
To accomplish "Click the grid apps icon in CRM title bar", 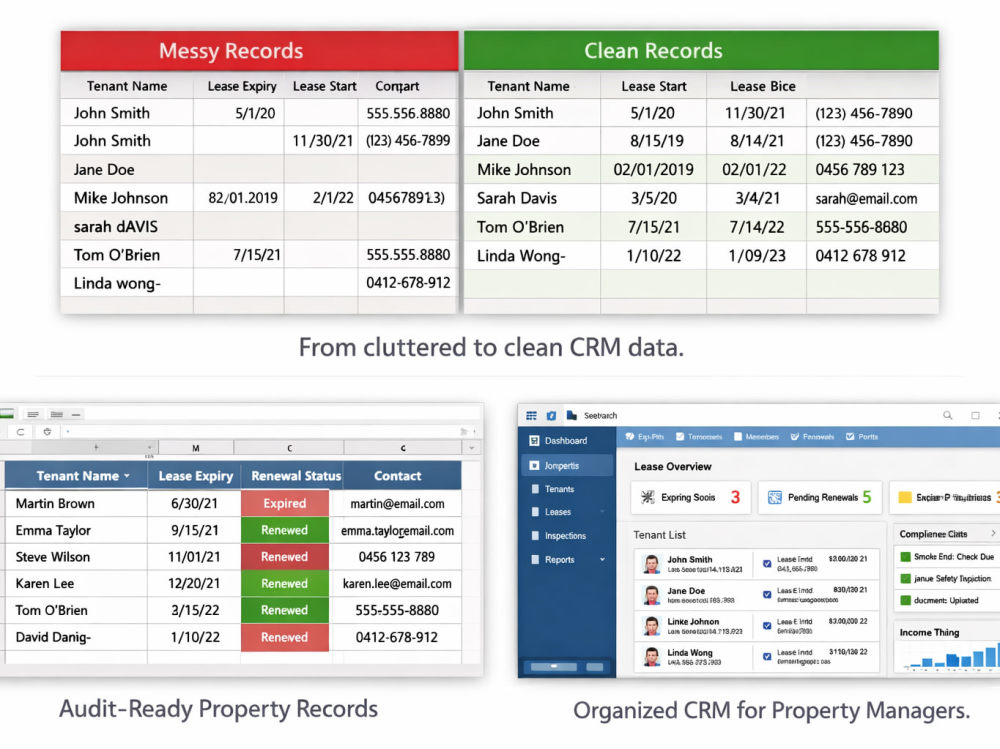I will click(x=531, y=415).
